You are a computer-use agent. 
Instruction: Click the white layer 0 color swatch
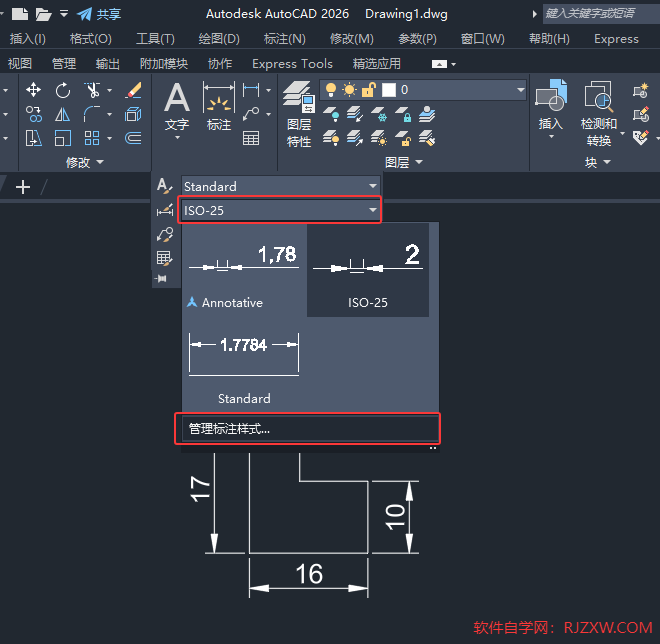389,90
